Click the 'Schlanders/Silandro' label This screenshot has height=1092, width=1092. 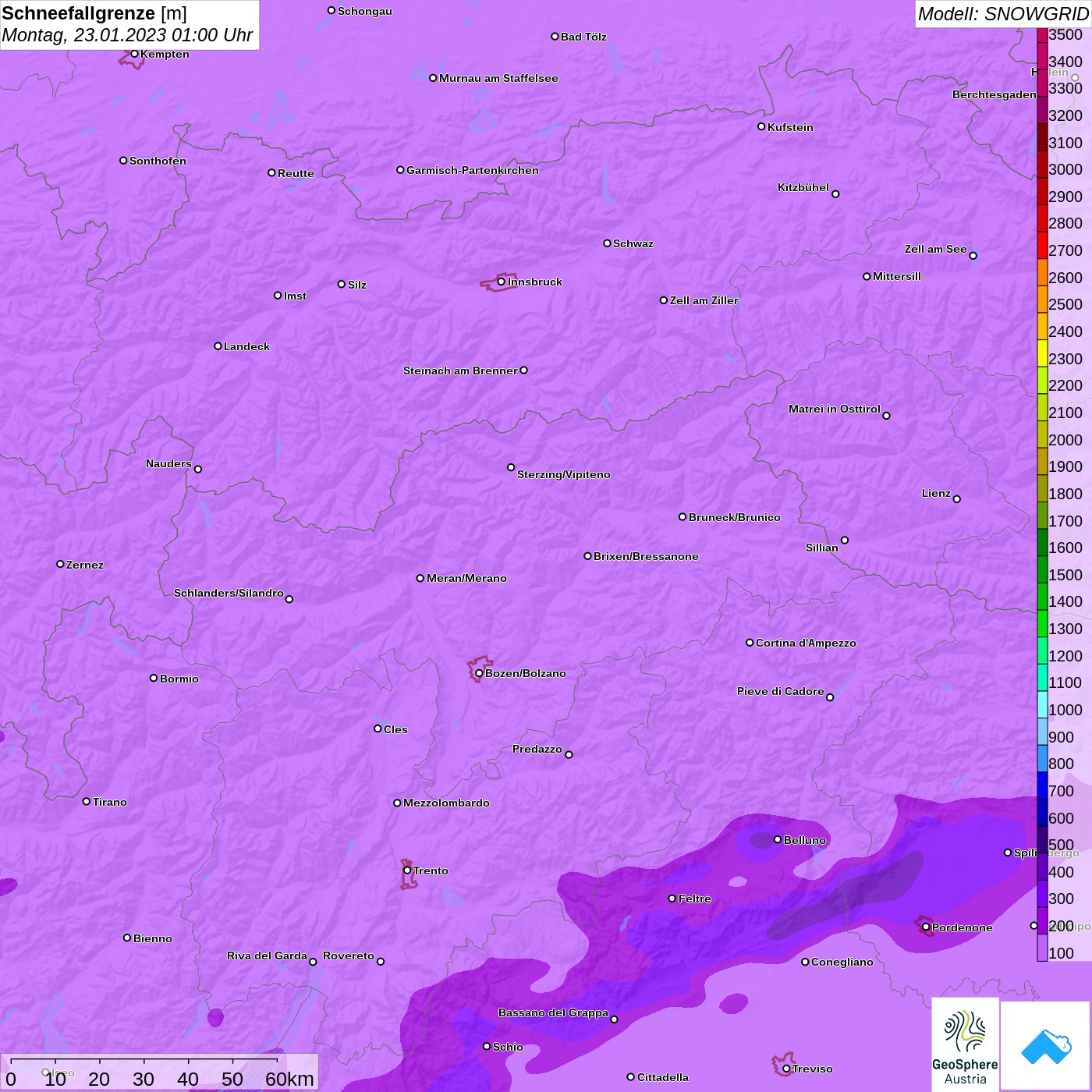(229, 593)
